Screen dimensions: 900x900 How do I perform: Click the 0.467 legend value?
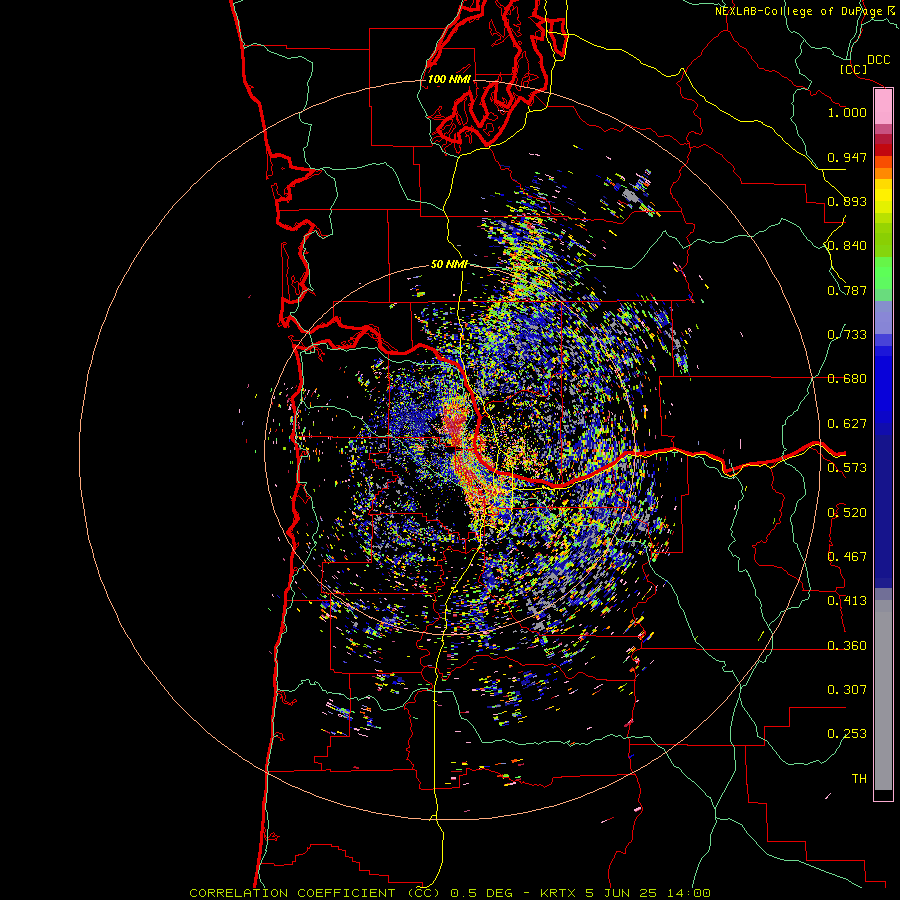tap(847, 557)
